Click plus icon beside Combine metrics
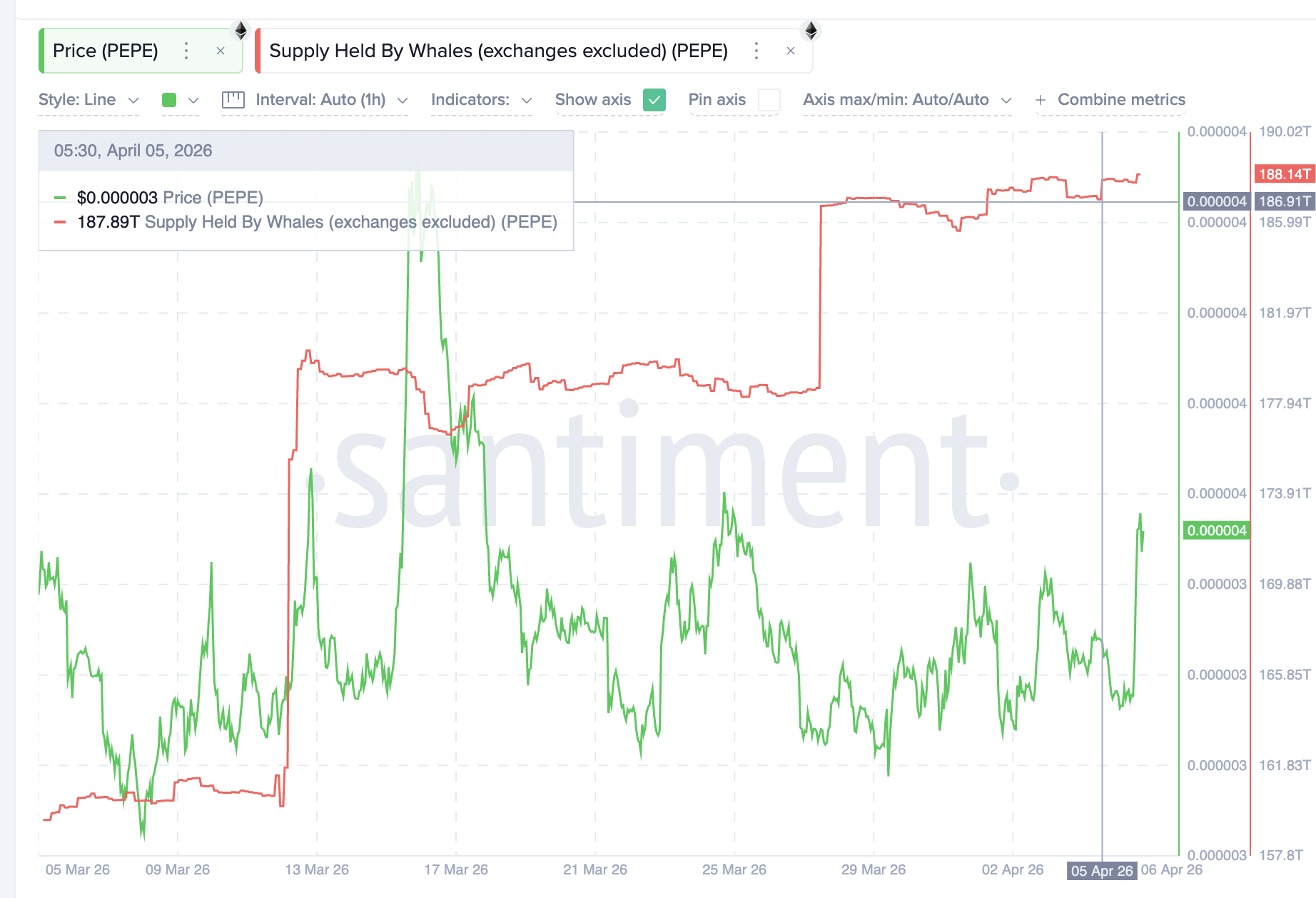Screen dimensions: 1316x898 tap(1041, 100)
